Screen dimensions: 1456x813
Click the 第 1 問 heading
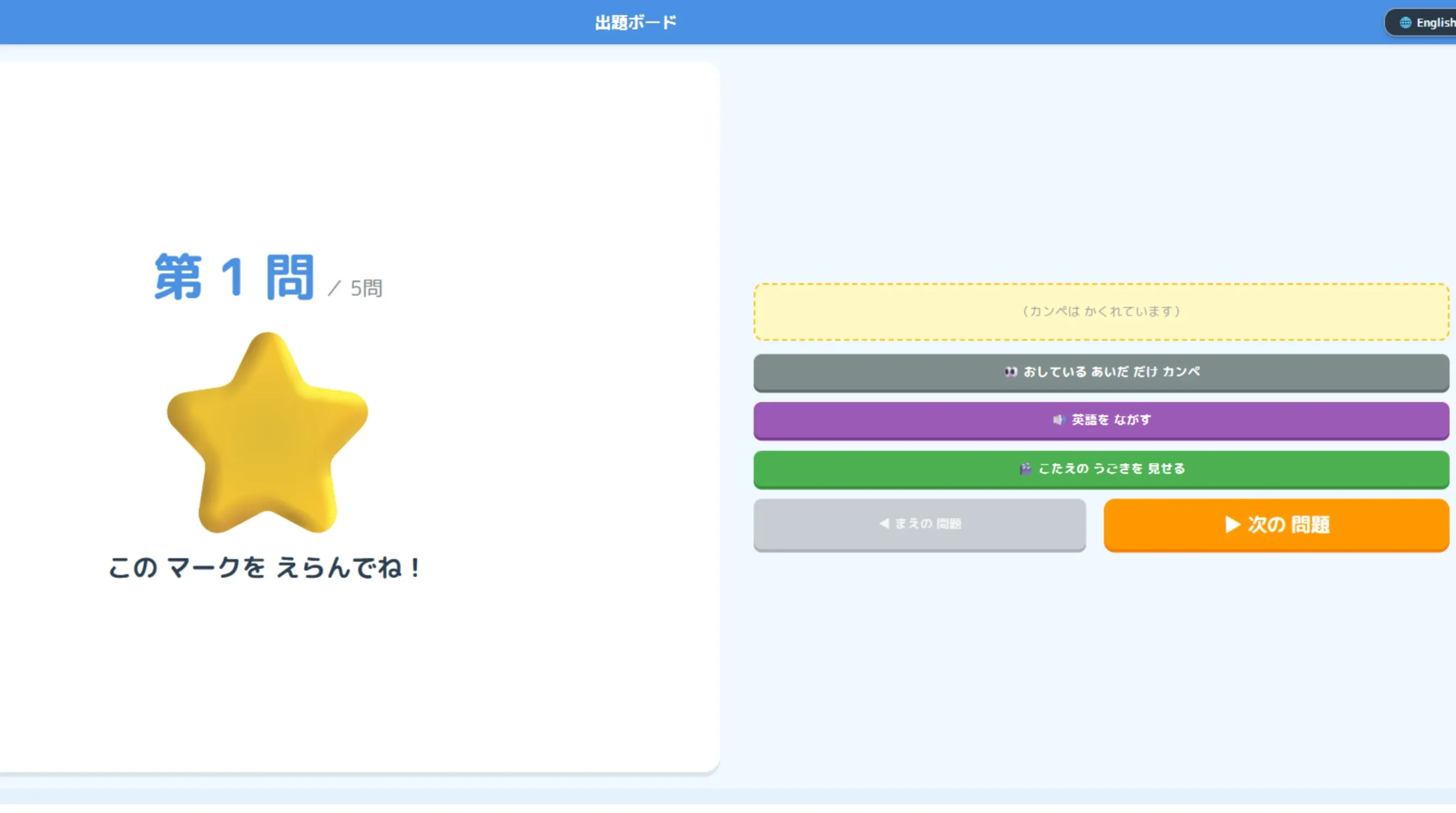coord(234,277)
